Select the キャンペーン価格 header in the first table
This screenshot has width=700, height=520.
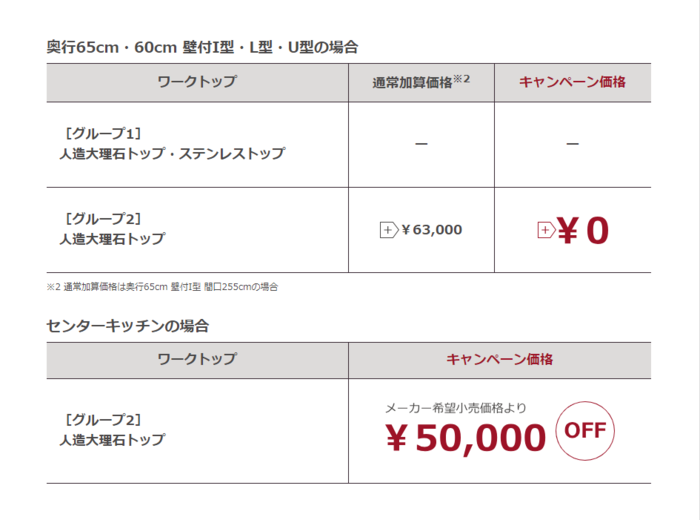[572, 82]
